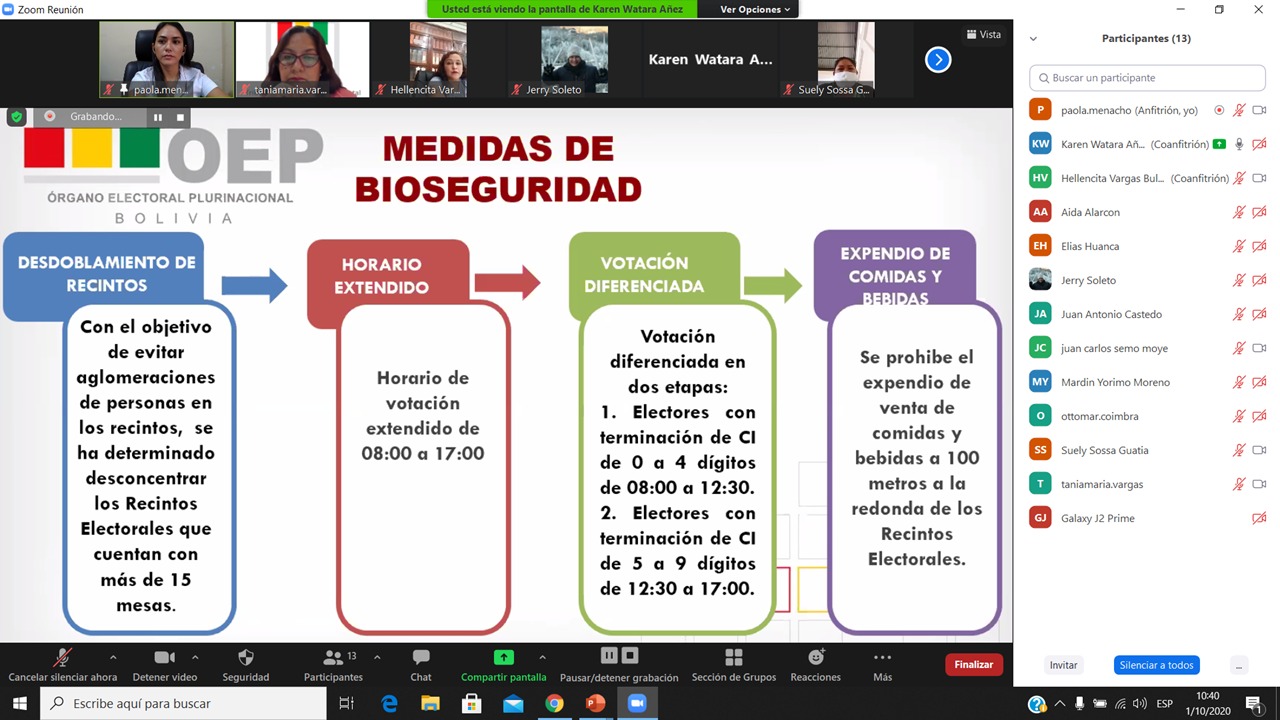The image size is (1280, 720).
Task: Open the Vista layout menu
Action: (983, 34)
